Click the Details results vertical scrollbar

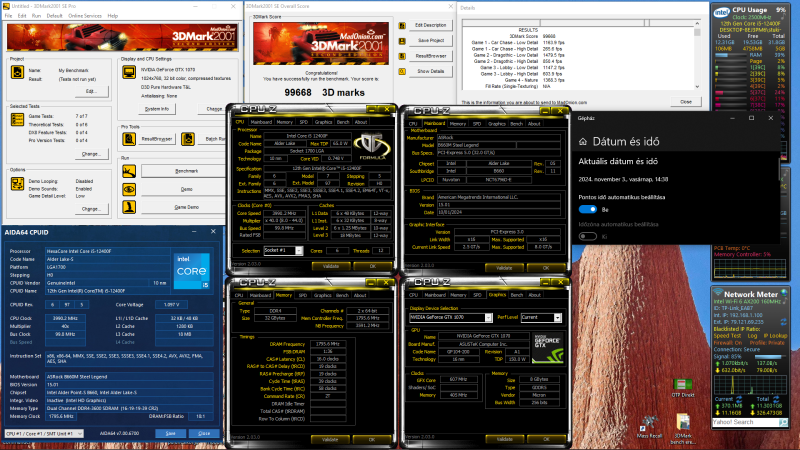coord(697,56)
